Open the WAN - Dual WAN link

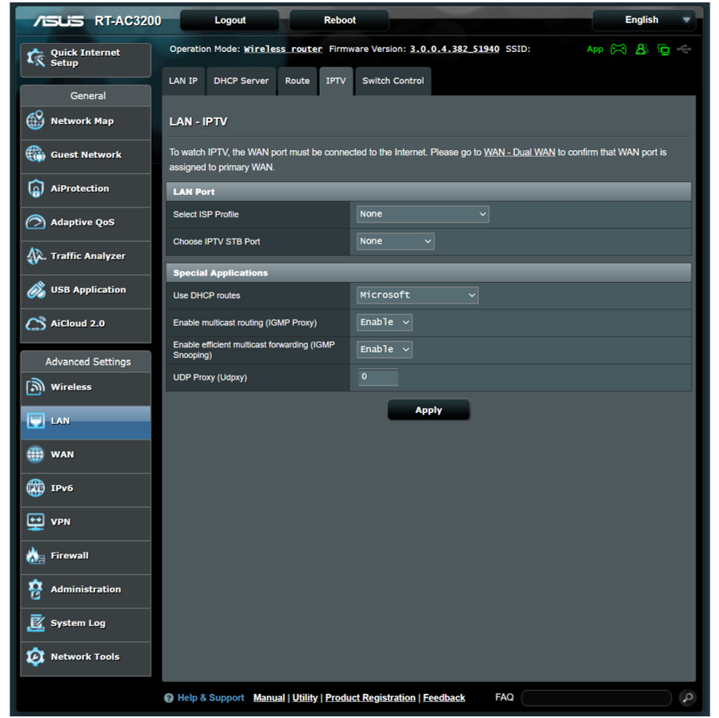(520, 152)
